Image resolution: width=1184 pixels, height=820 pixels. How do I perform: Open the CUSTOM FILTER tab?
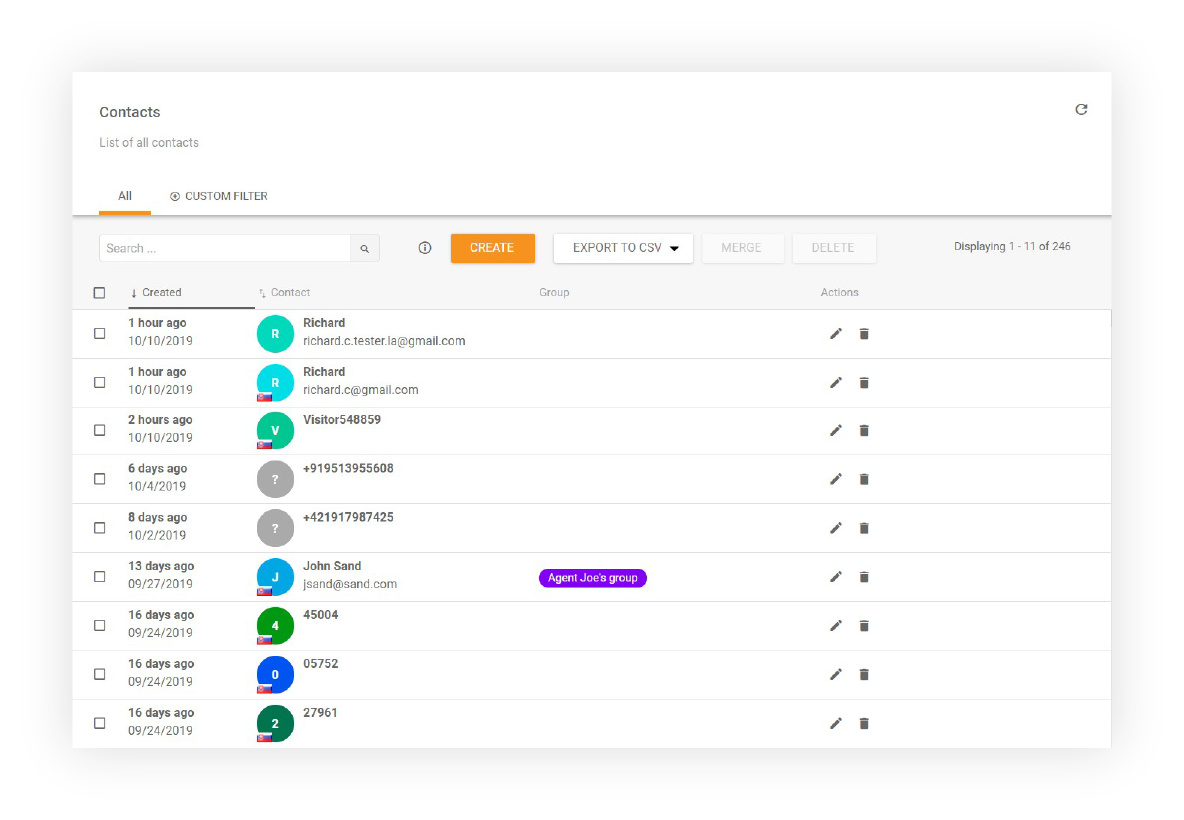click(x=219, y=196)
